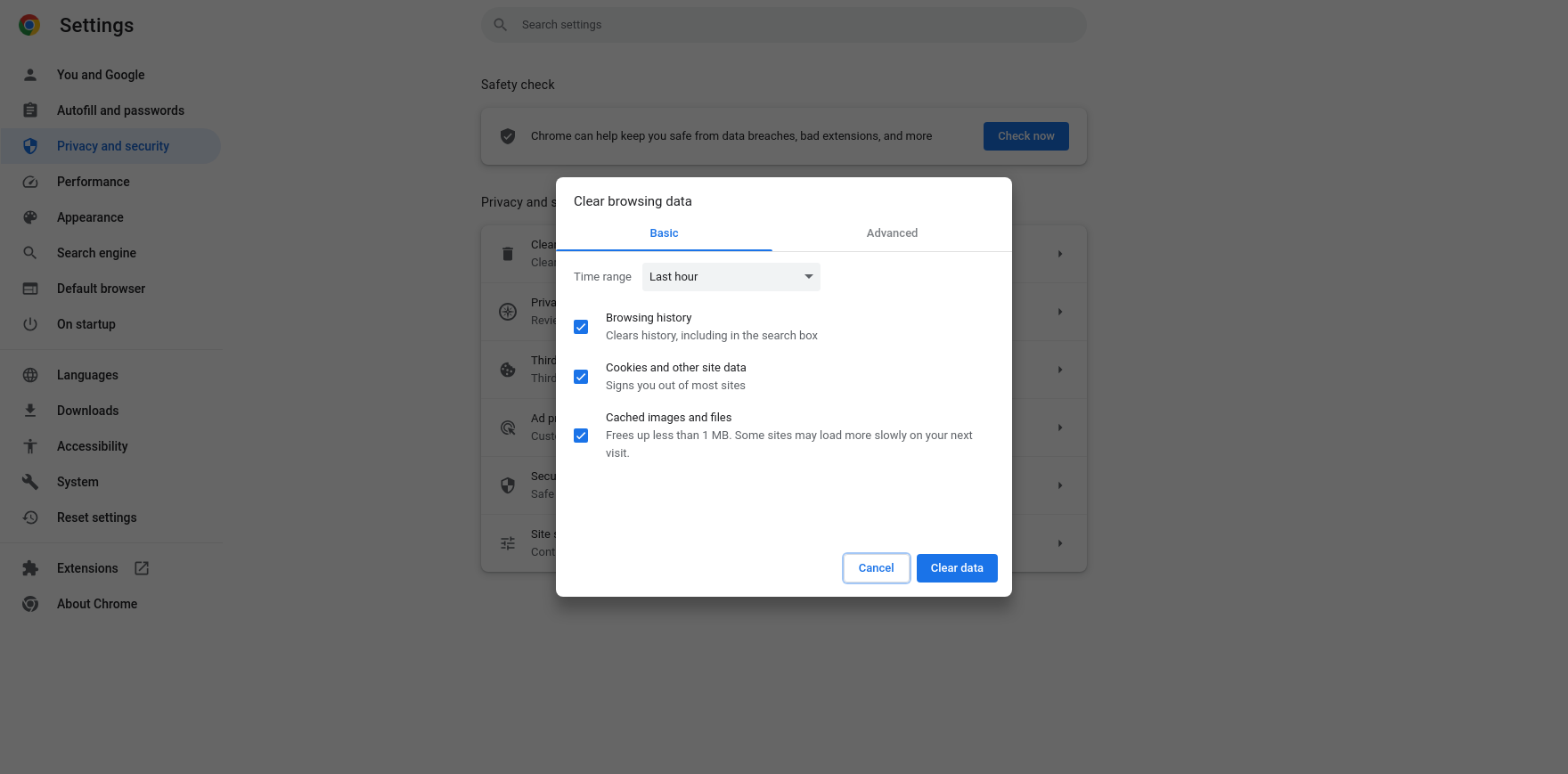Click the magnifier icon in Search settings bar

501,25
